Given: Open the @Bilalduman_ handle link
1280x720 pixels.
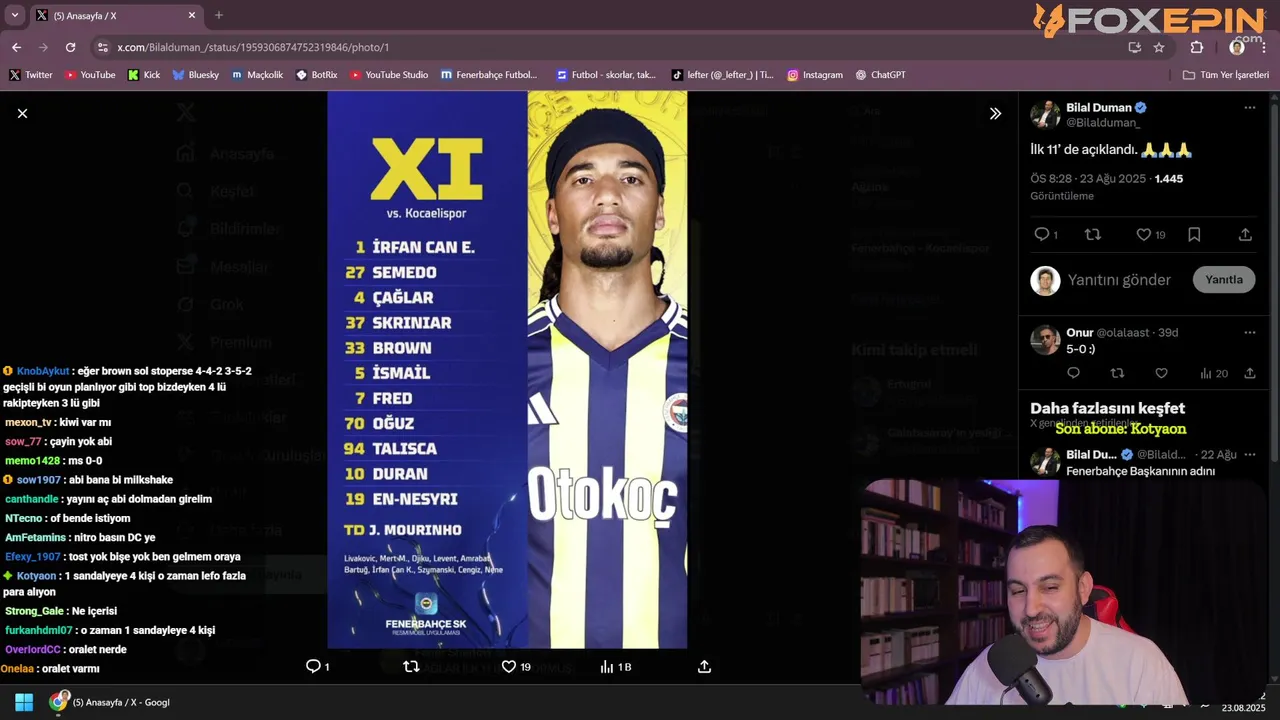Looking at the screenshot, I should click(x=1103, y=123).
